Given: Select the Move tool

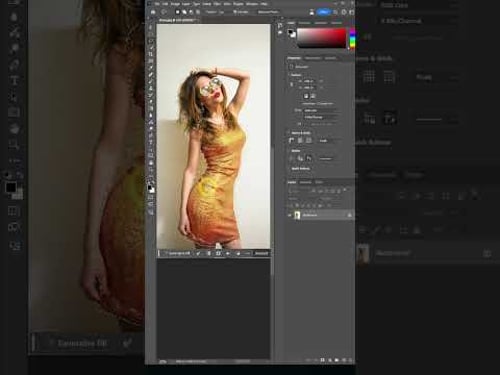Looking at the screenshot, I should tap(151, 27).
